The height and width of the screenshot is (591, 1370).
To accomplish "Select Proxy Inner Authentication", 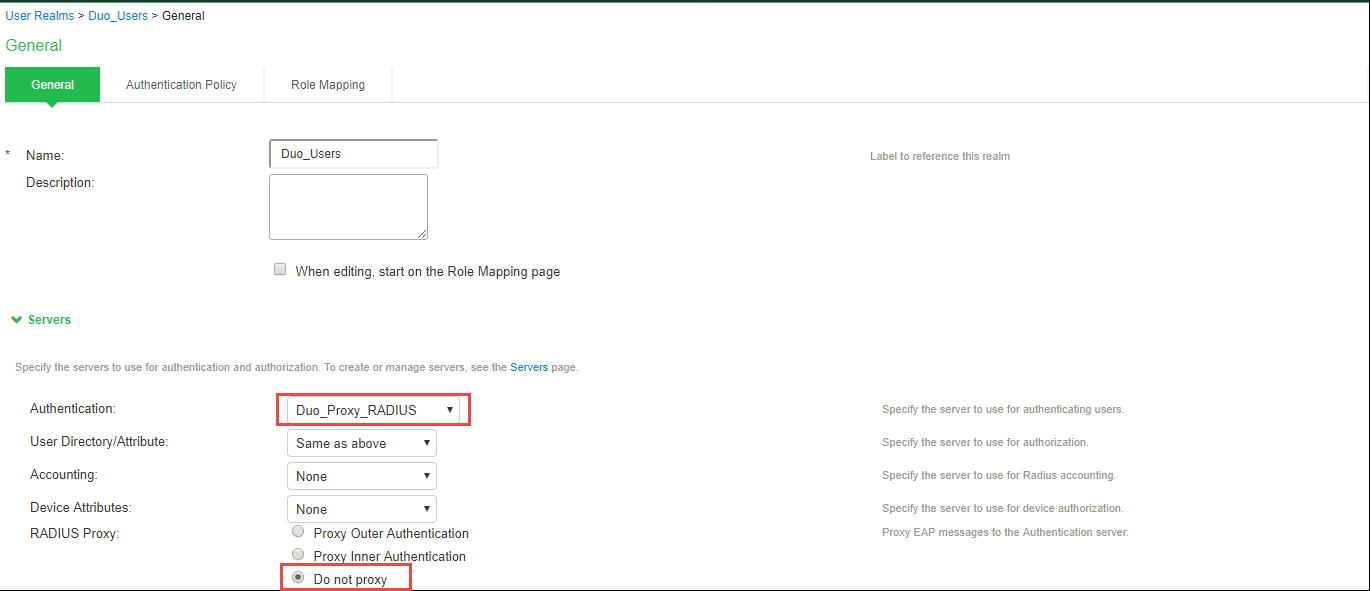I will [x=297, y=554].
